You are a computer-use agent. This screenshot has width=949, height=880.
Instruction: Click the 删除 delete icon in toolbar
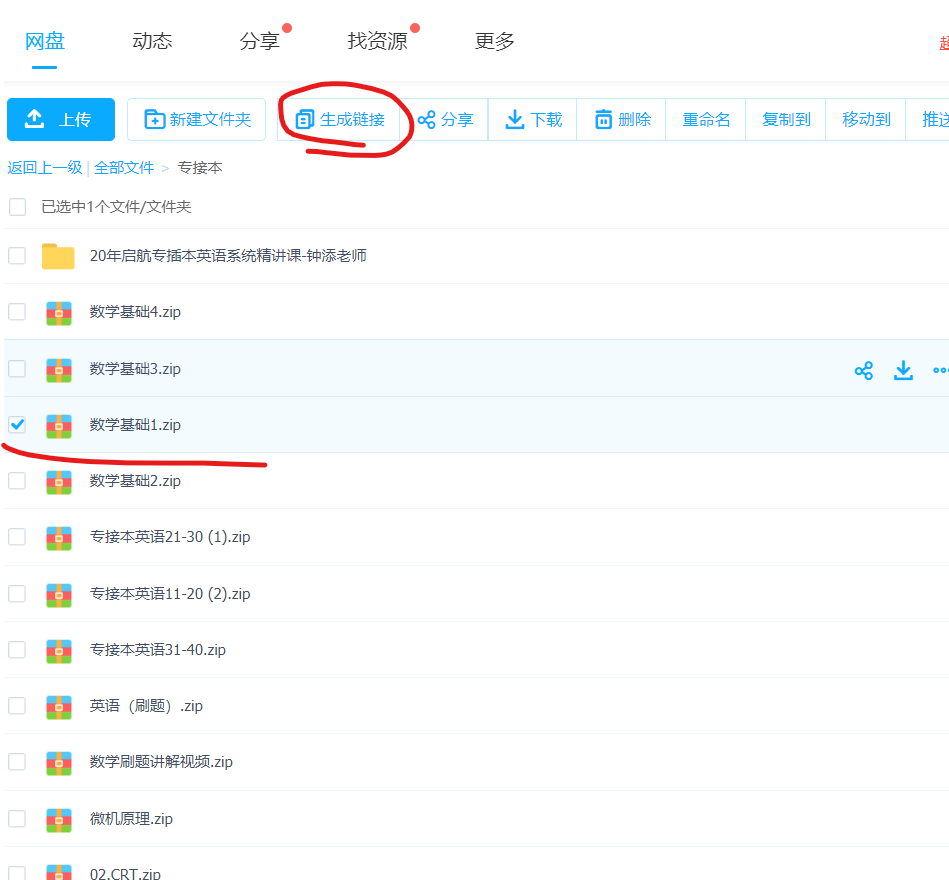(x=606, y=118)
